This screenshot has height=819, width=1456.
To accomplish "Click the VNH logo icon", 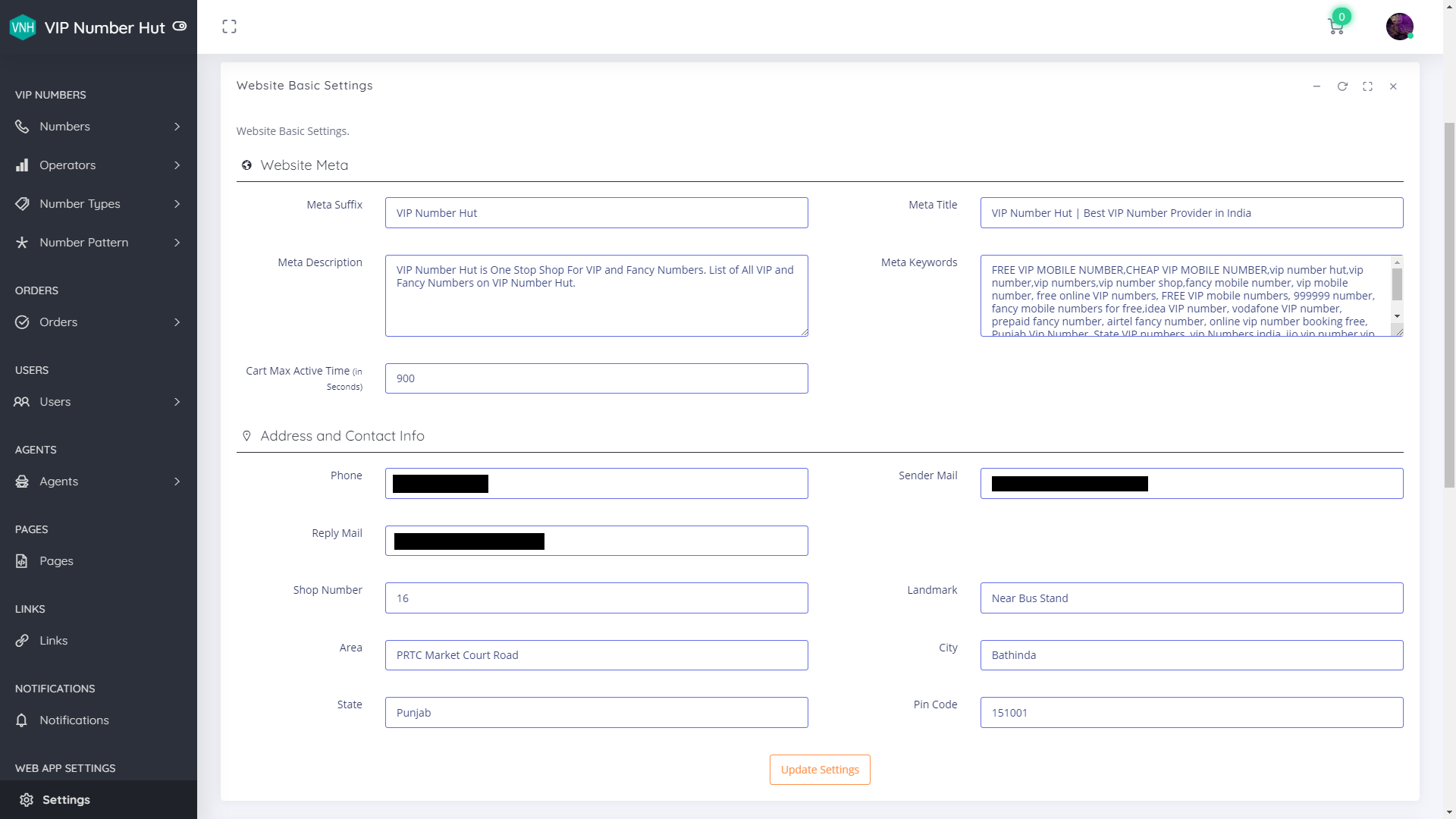I will (x=23, y=27).
